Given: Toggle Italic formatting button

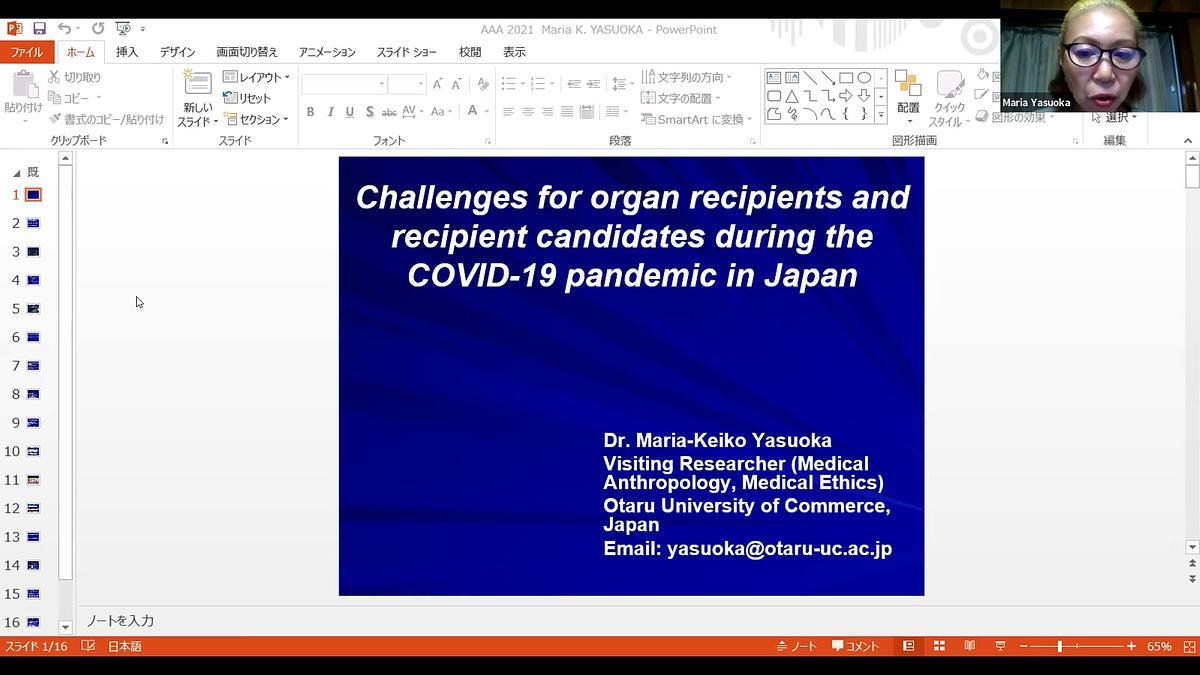Looking at the screenshot, I should [330, 112].
